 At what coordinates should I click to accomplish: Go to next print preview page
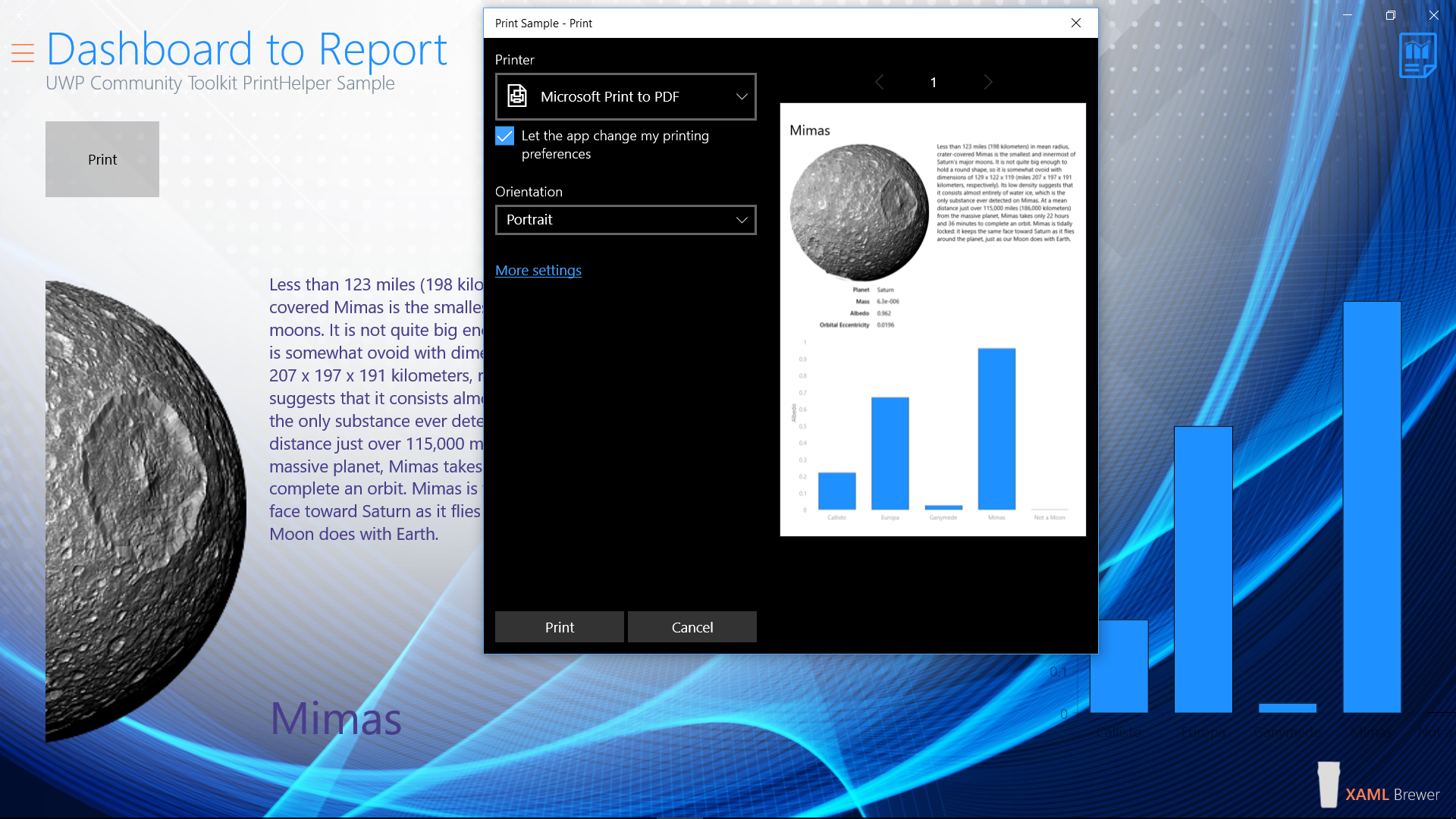(x=987, y=82)
